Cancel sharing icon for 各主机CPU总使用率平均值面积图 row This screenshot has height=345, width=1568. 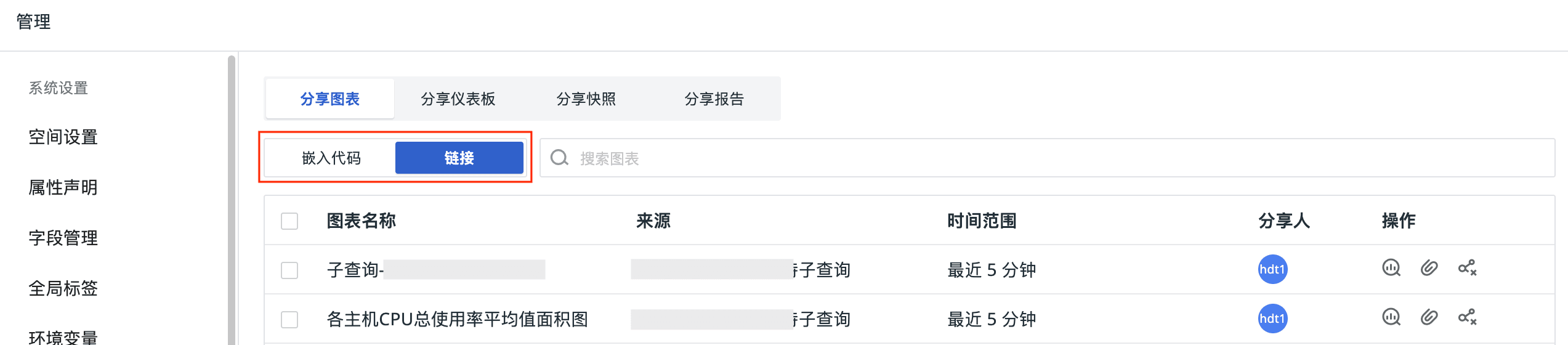point(1467,317)
